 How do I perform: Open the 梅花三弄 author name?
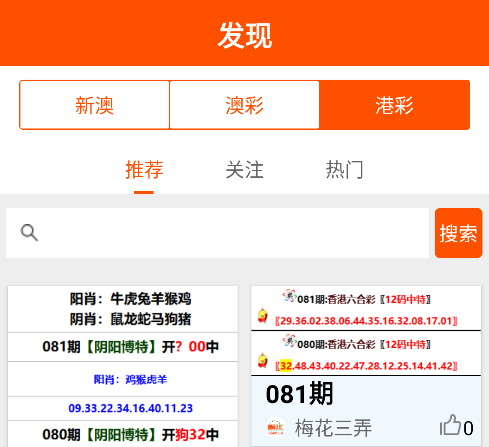(333, 428)
